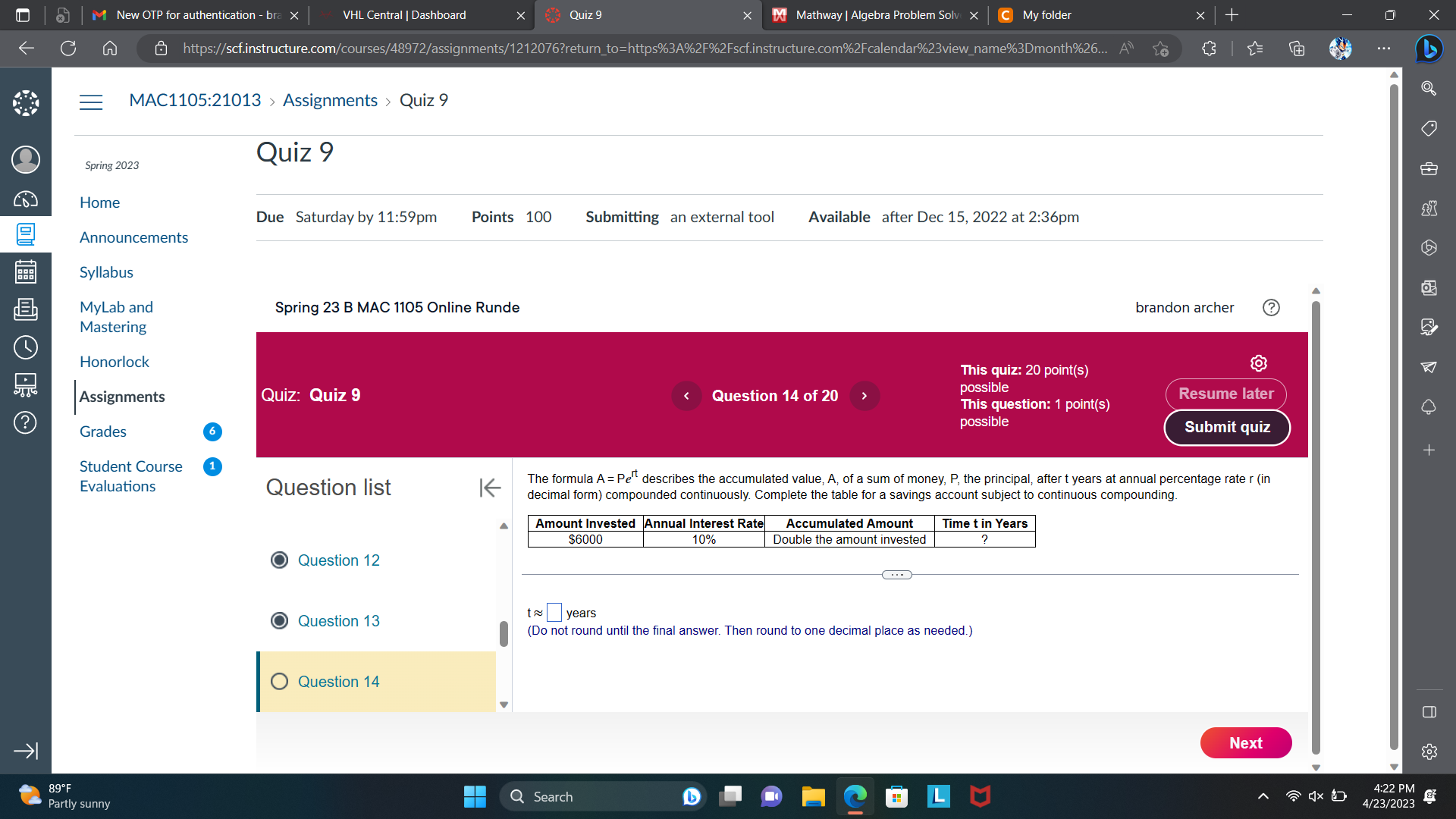The image size is (1456, 819).
Task: Open the Canvas Dashboard gauge icon
Action: coord(25,199)
